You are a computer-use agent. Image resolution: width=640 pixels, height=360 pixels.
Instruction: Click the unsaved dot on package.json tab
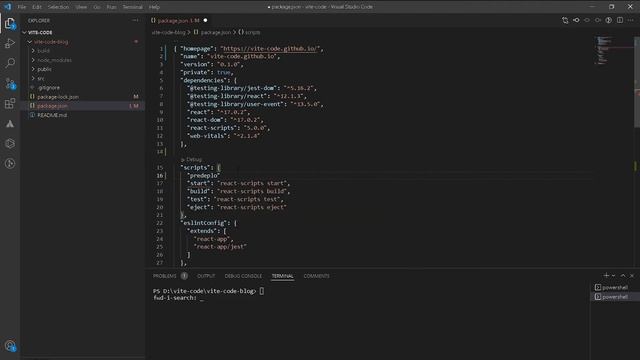pyautogui.click(x=205, y=20)
